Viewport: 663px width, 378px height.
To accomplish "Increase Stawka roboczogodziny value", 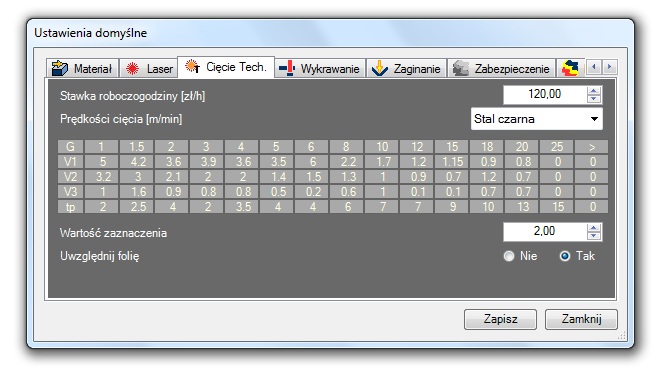I will tap(594, 90).
